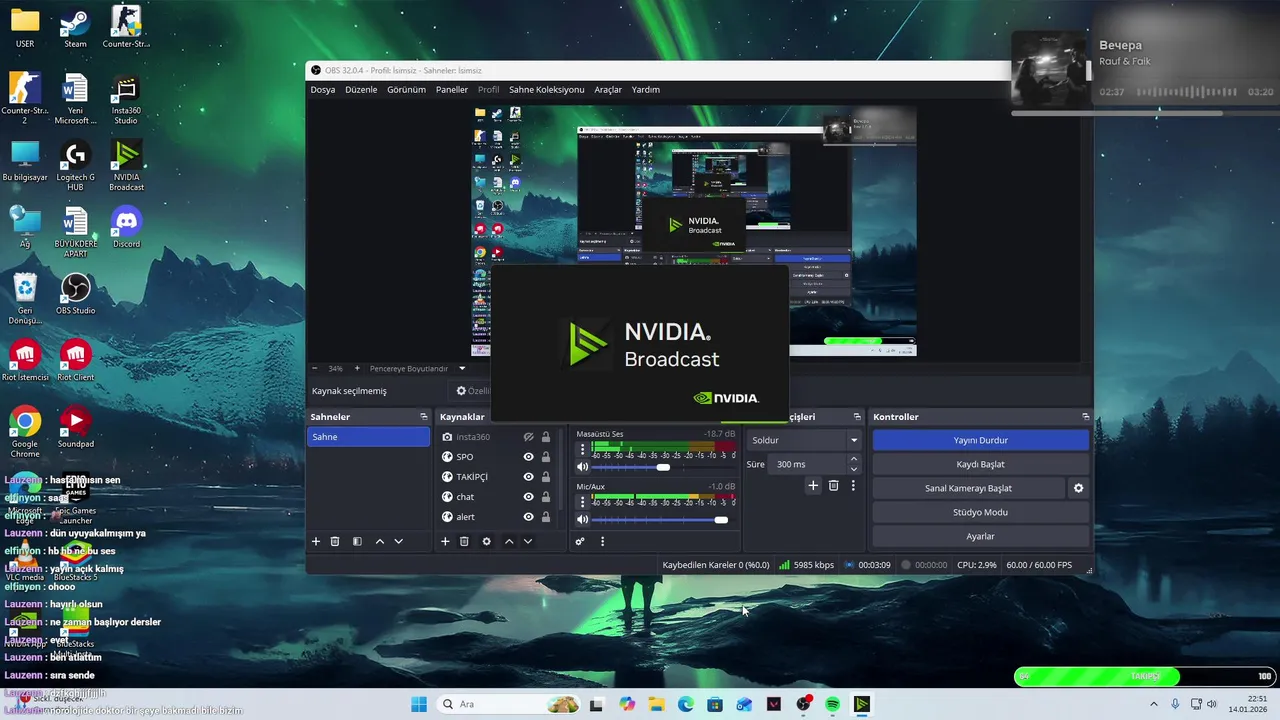Expand hidden system tray icons chevron

tap(1153, 704)
